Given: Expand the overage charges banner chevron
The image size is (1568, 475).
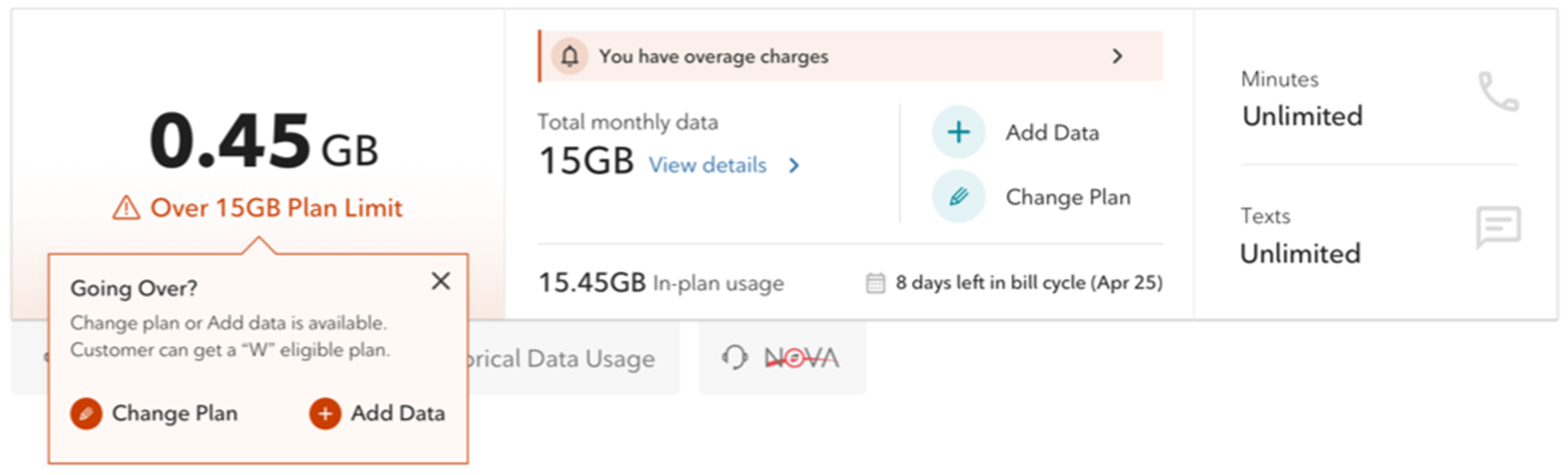Looking at the screenshot, I should pos(1117,57).
